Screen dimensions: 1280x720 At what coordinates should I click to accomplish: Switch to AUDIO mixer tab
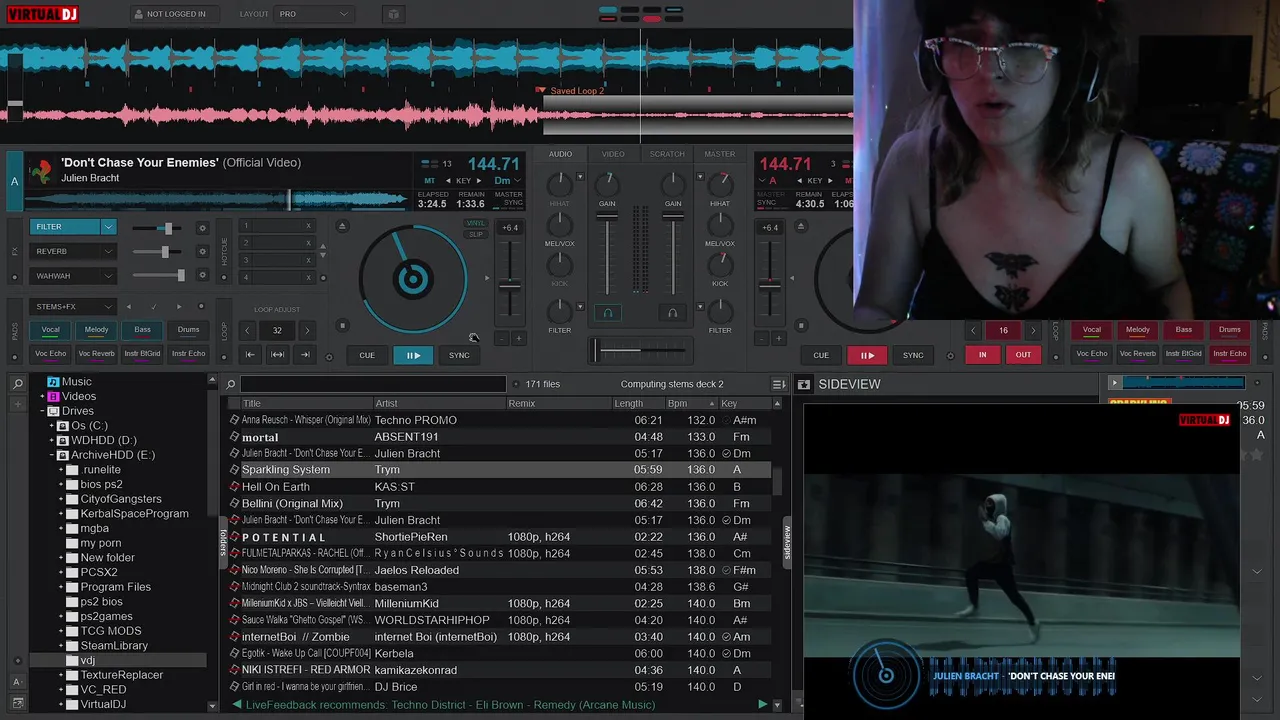pyautogui.click(x=560, y=154)
